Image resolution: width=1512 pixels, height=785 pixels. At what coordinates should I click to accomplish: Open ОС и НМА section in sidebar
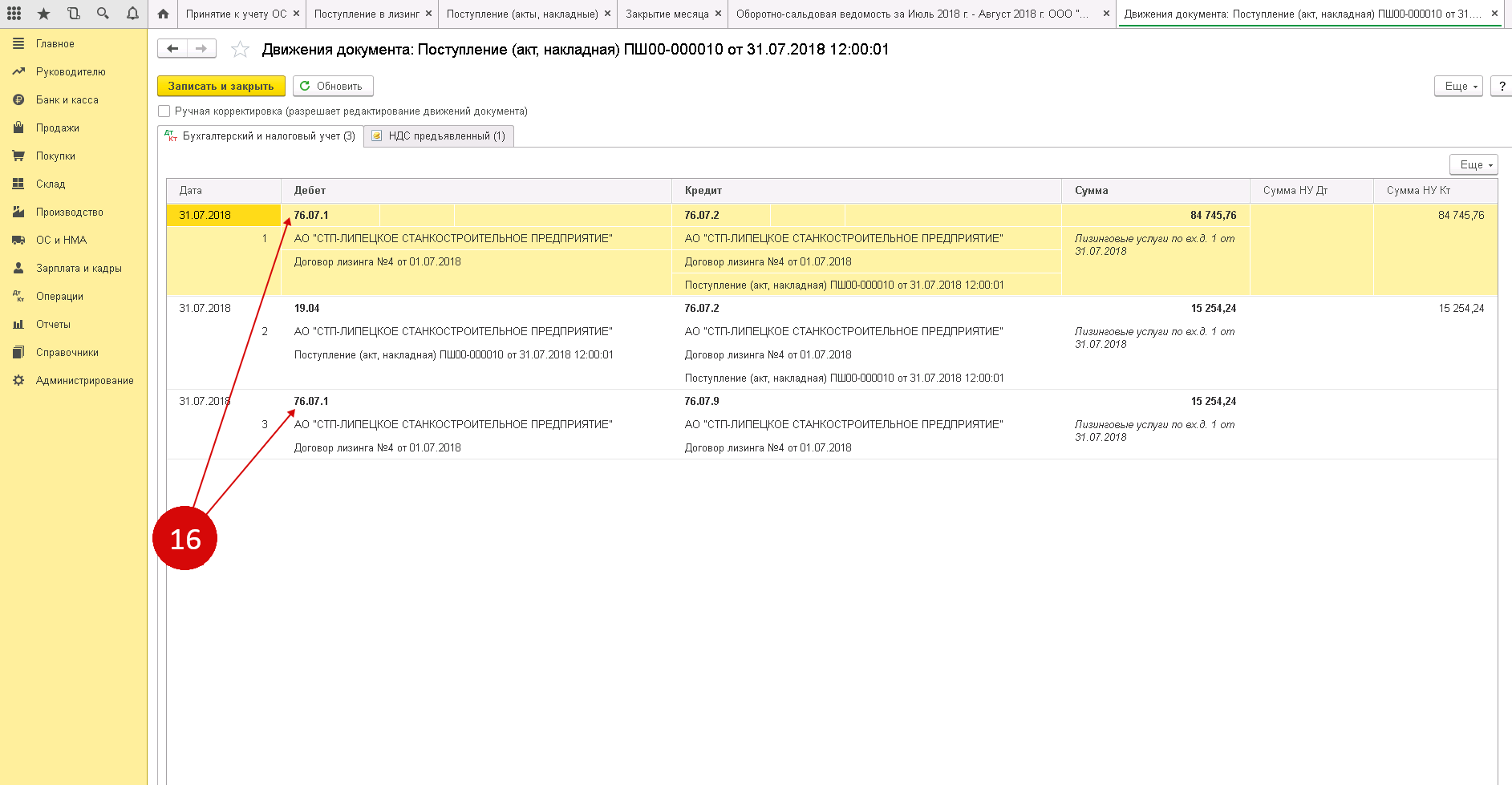tap(61, 240)
